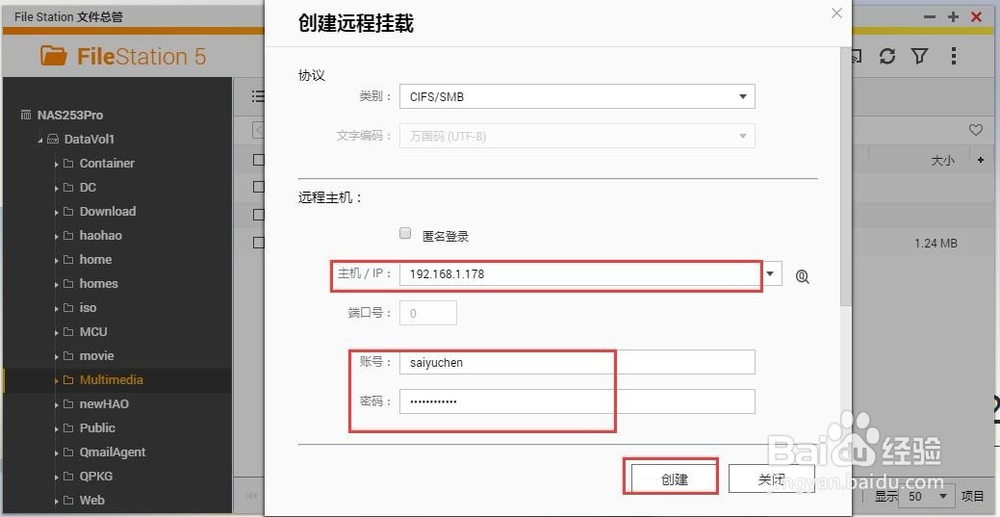The height and width of the screenshot is (517, 1000).
Task: Click the 大小 size column header
Action: point(943,161)
